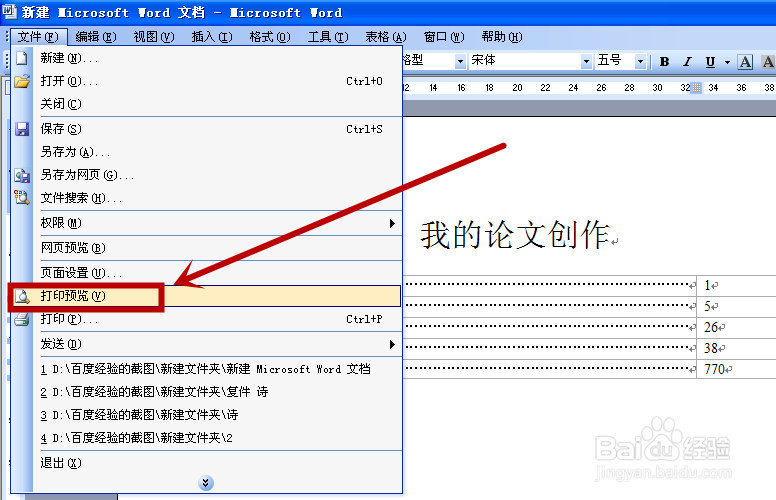
Task: Open the style box dropdown arrow
Action: (460, 62)
